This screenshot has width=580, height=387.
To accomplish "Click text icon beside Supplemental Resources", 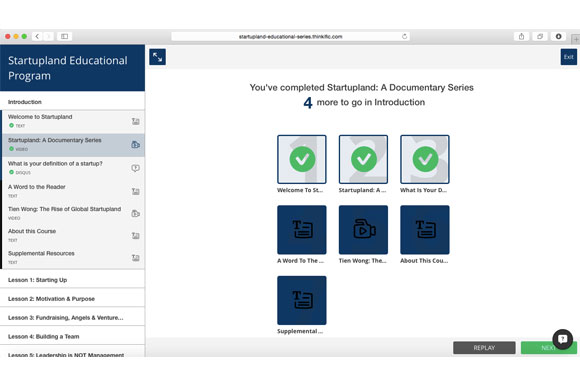I will point(136,258).
